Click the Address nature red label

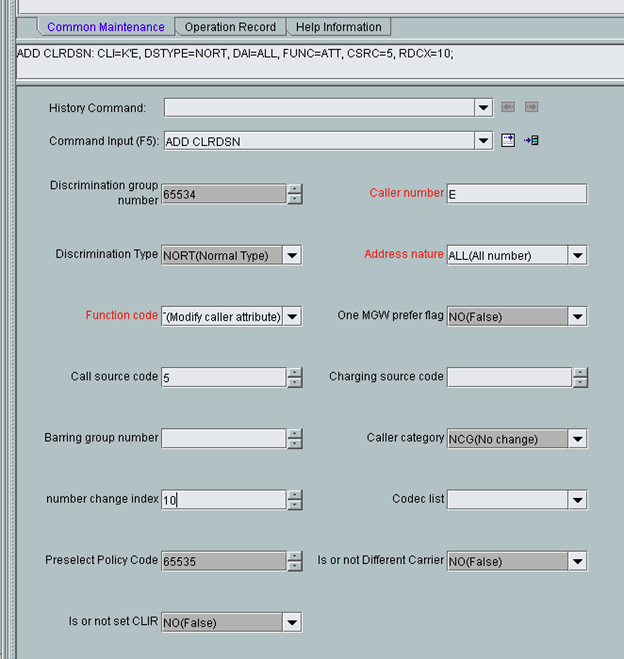click(404, 254)
